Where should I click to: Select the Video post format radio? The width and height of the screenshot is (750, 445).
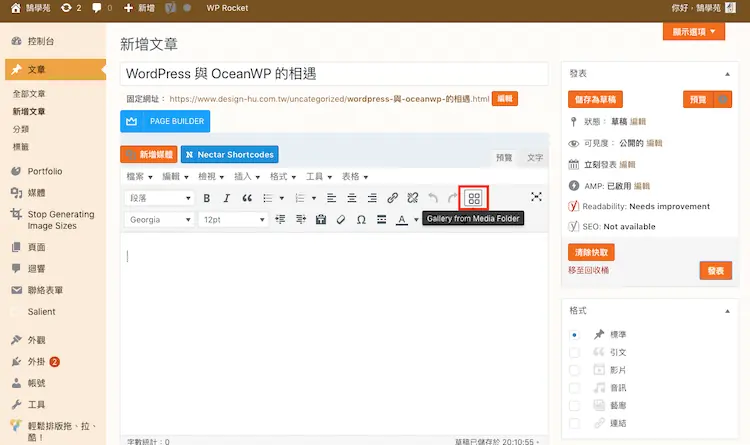tap(574, 370)
